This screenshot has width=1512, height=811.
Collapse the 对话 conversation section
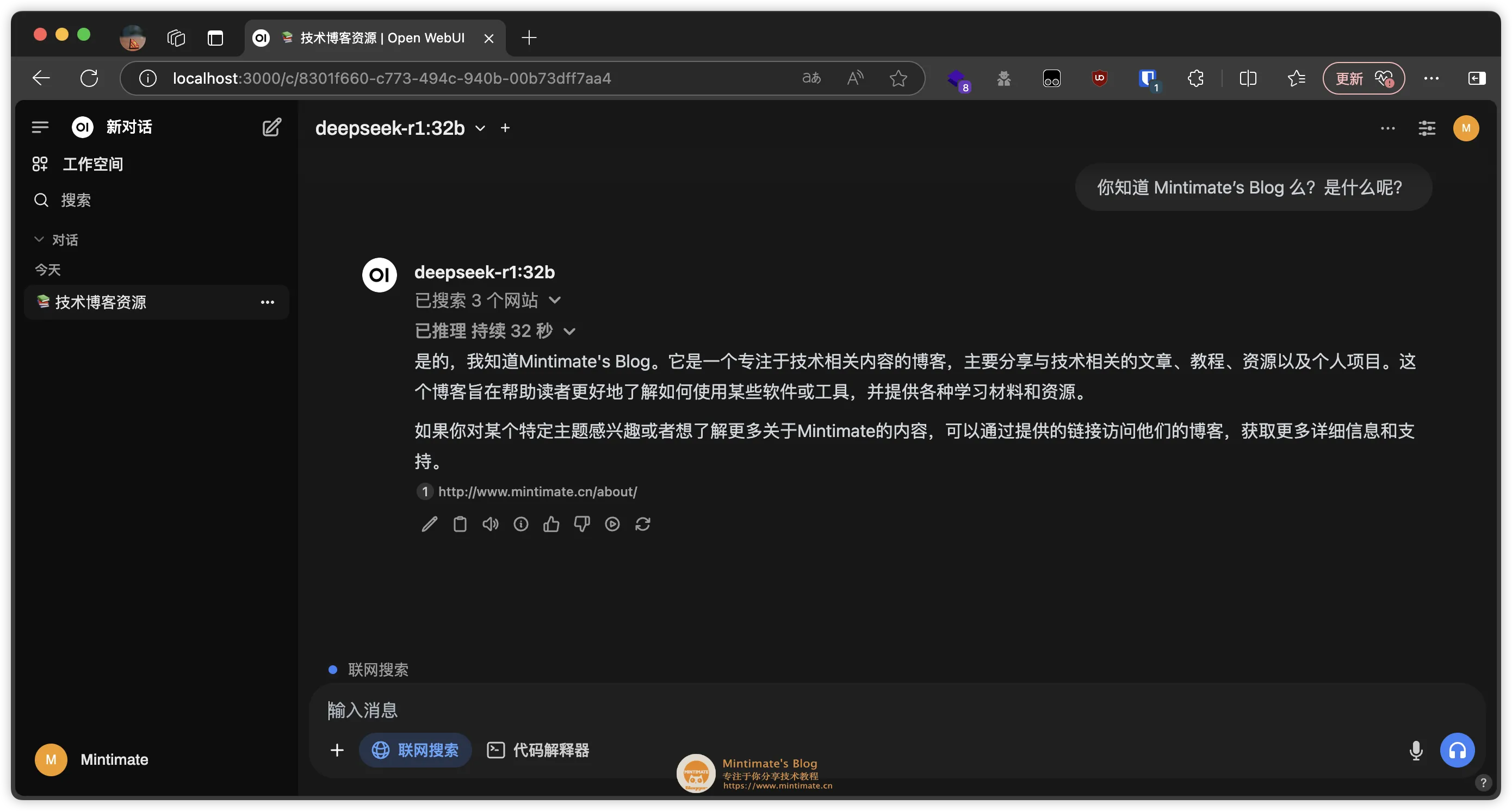tap(40, 239)
